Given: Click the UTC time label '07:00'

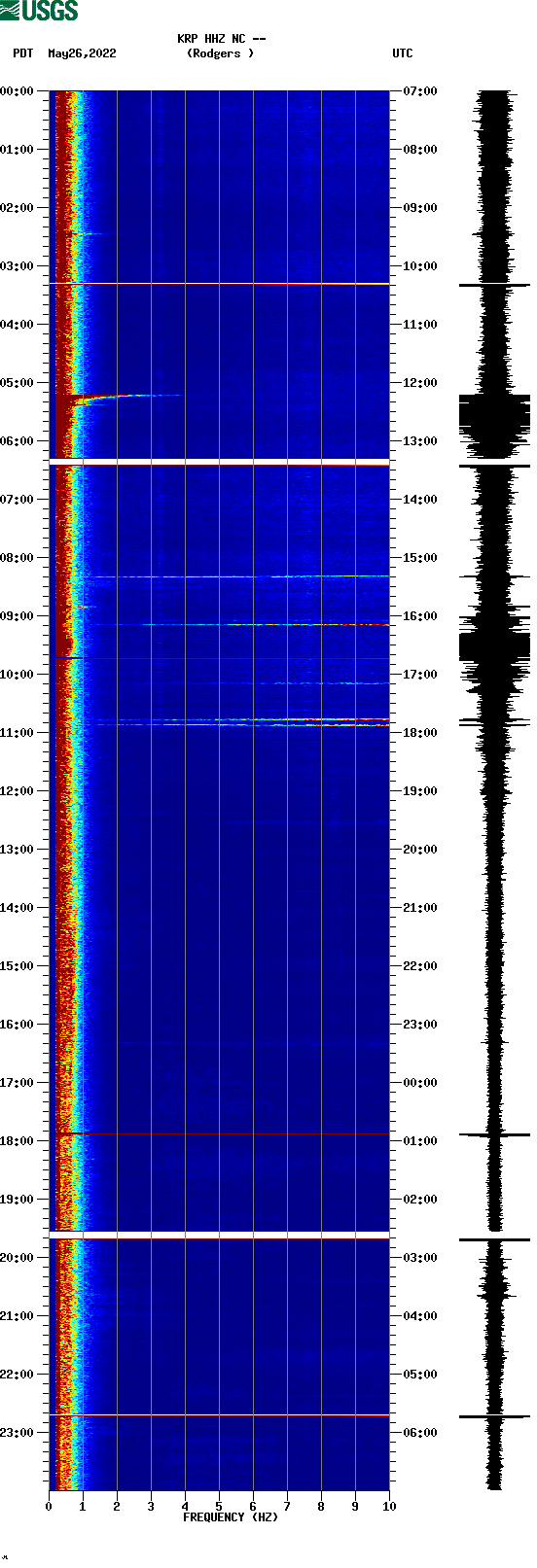Looking at the screenshot, I should tap(420, 91).
